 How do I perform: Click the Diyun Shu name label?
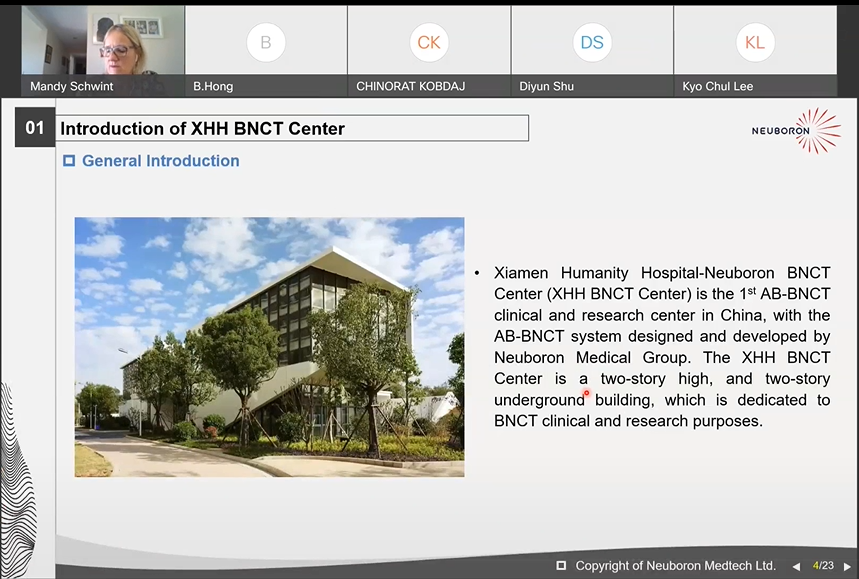546,87
